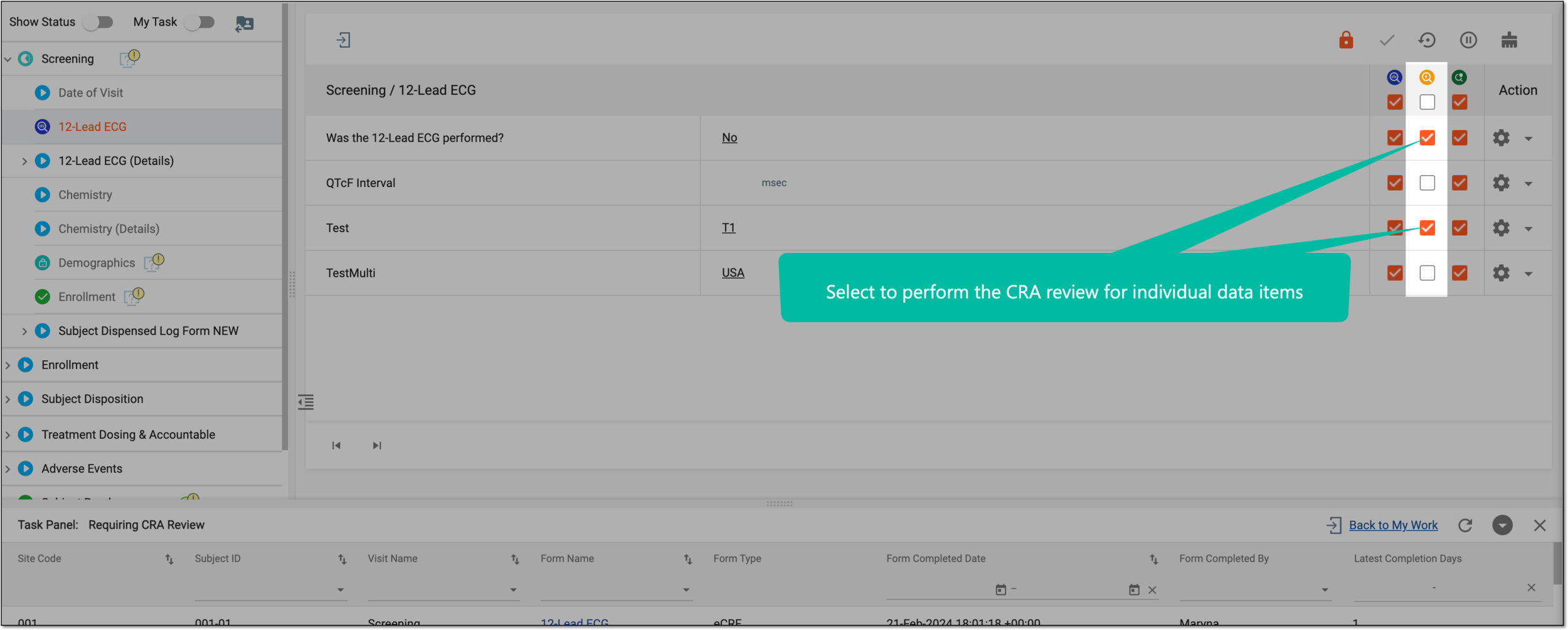Open the gear action for QTcF Interval

tap(1501, 183)
